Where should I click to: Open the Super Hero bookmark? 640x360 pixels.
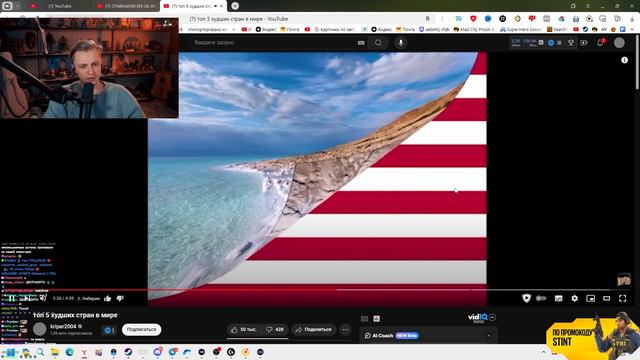520,29
